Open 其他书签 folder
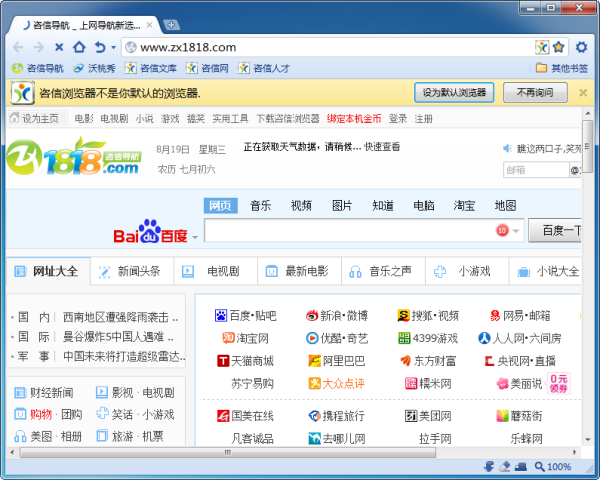Viewport: 600px width, 480px height. click(562, 69)
